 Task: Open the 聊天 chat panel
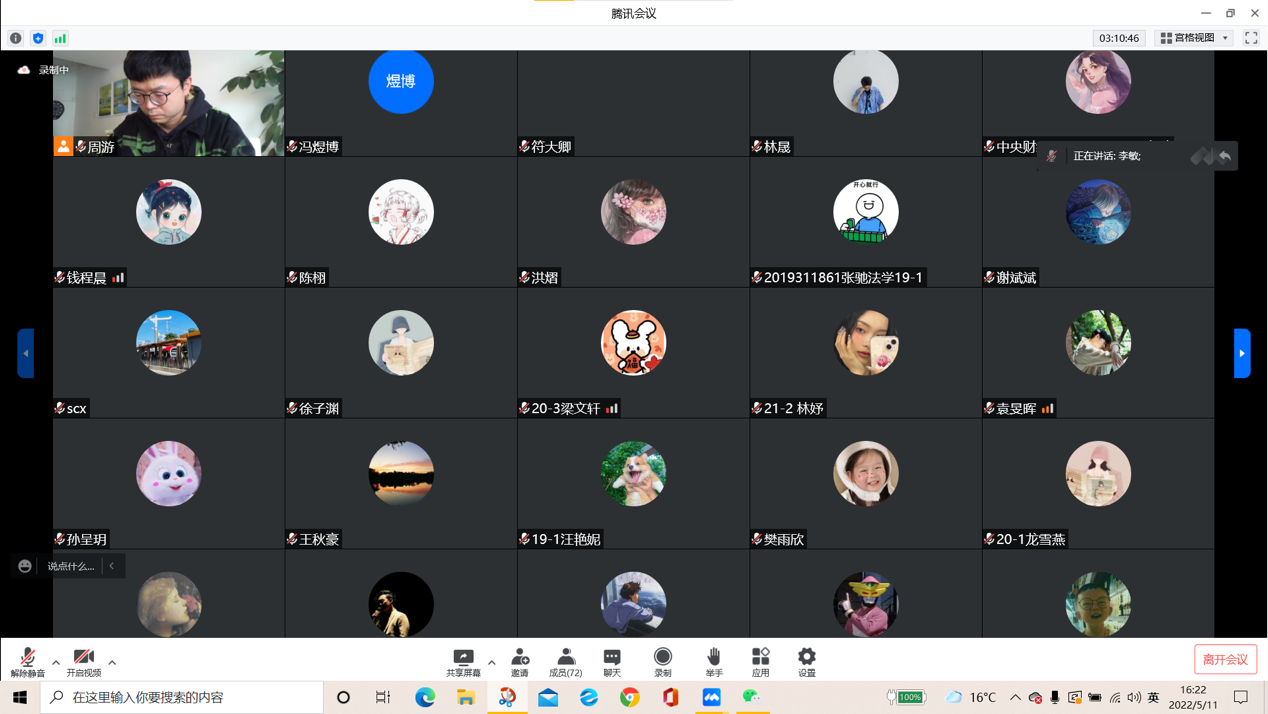click(612, 661)
